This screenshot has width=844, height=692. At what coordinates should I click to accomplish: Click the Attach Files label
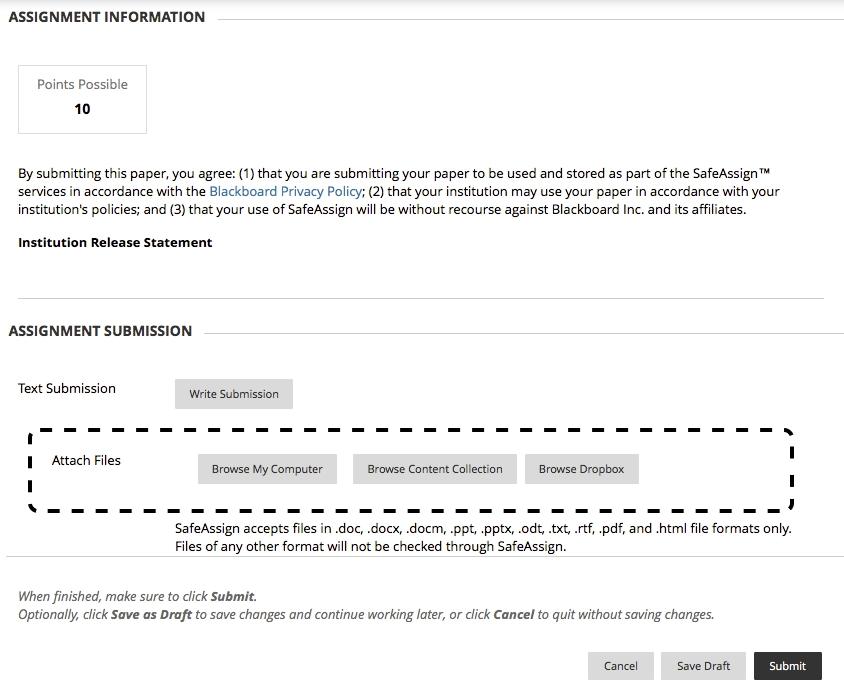[x=86, y=461]
